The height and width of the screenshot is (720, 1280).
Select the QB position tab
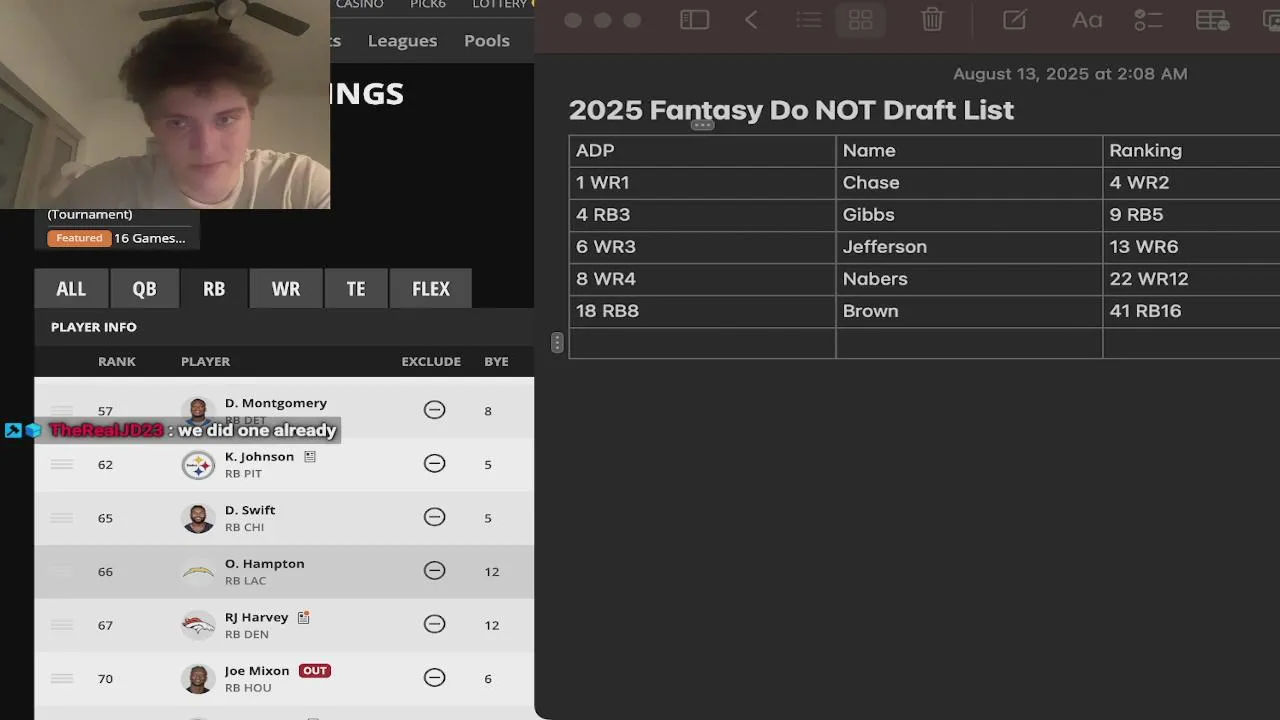point(144,288)
